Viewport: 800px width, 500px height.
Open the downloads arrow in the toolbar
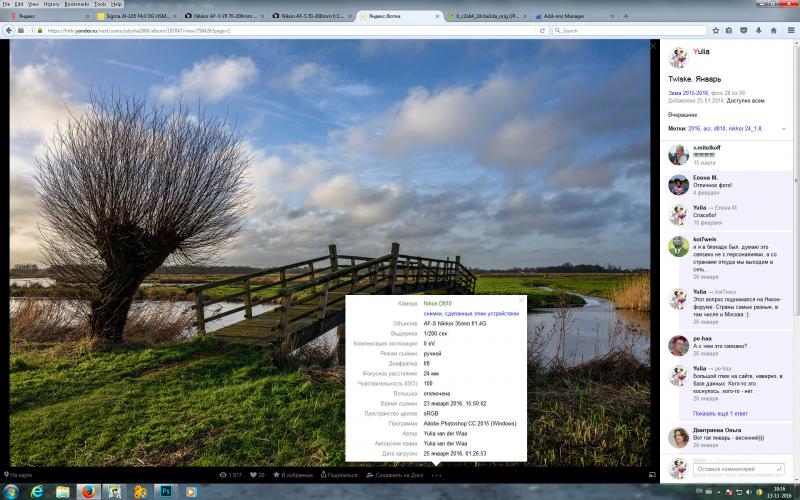pyautogui.click(x=759, y=31)
